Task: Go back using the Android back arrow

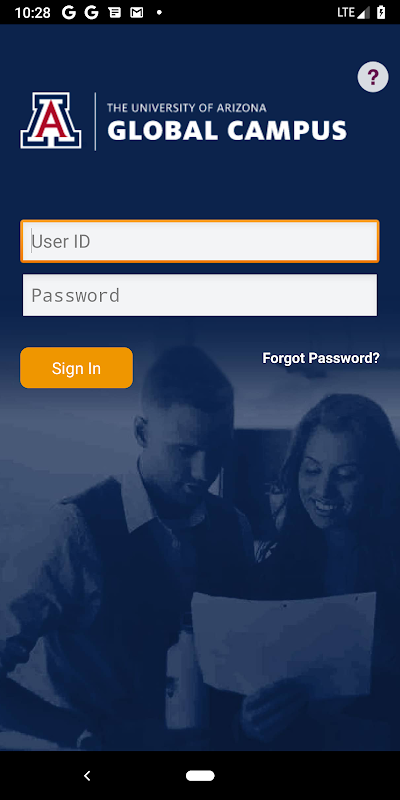Action: tap(87, 776)
